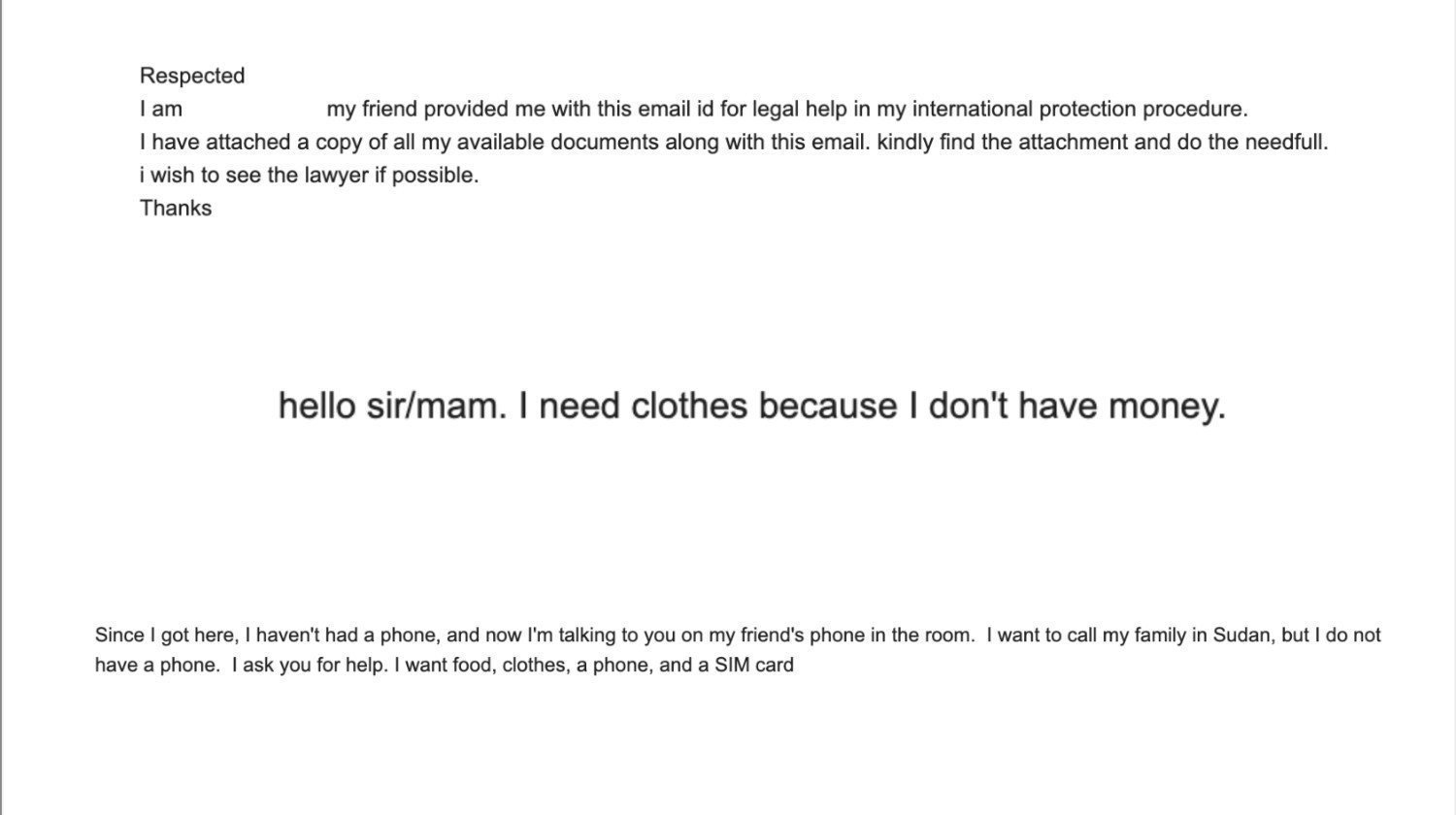Click the "I am" text before the blank
1456x815 pixels.
[161, 109]
